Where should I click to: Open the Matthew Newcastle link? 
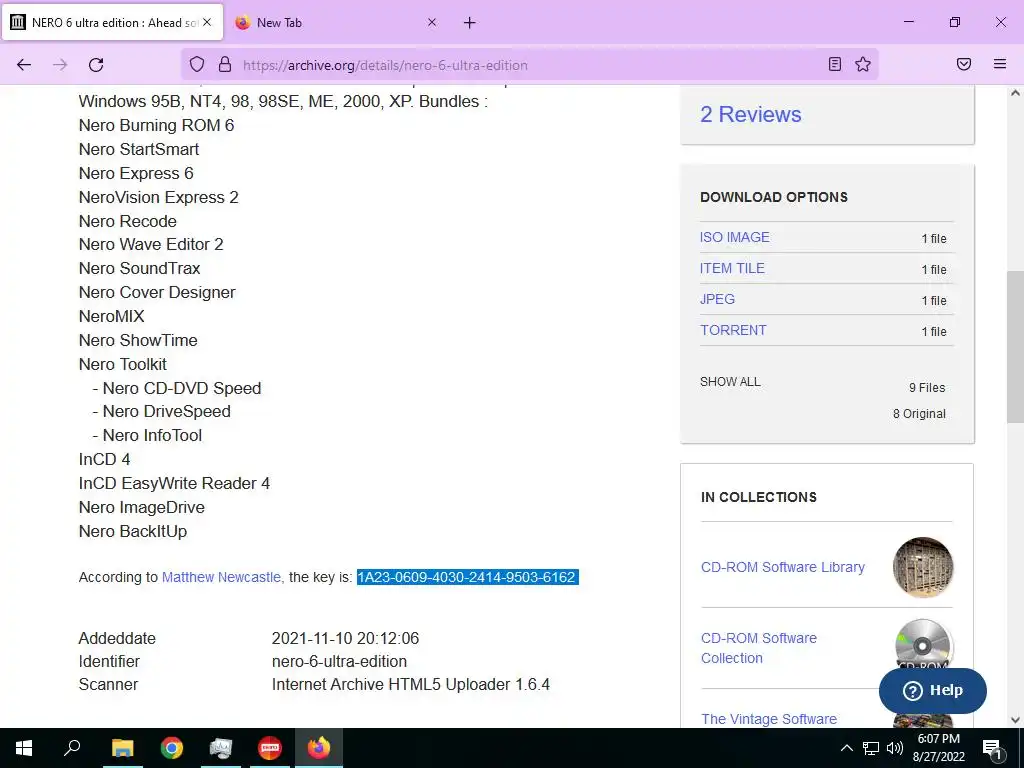(222, 577)
